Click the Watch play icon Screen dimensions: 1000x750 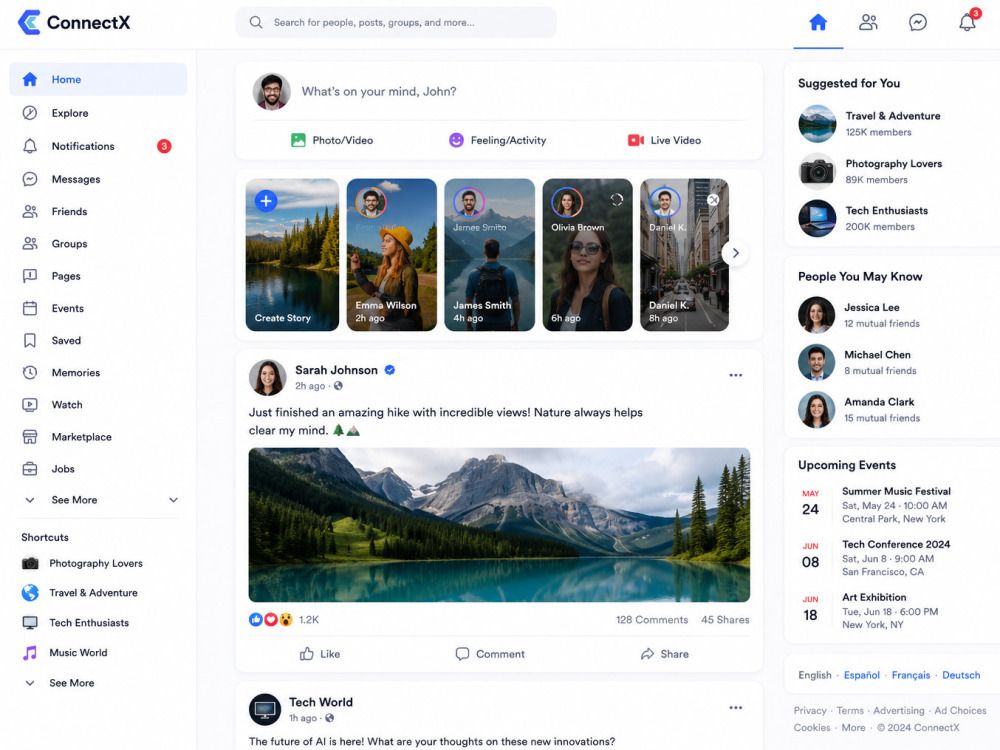tap(30, 404)
